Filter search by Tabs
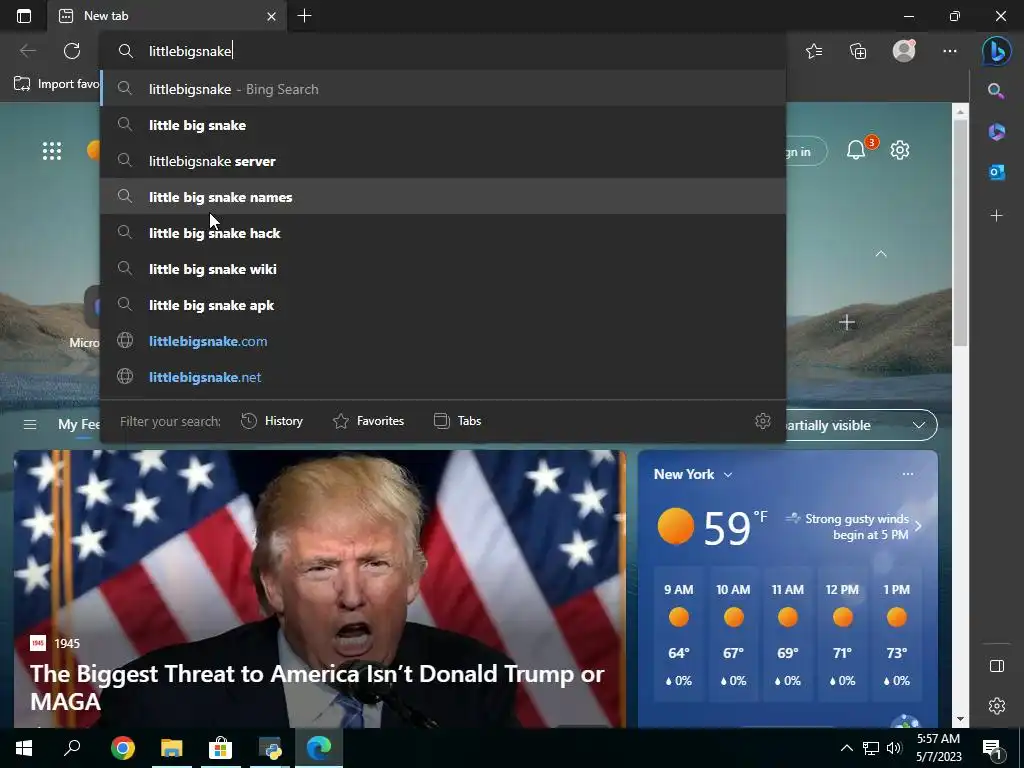This screenshot has width=1024, height=768. click(x=458, y=421)
